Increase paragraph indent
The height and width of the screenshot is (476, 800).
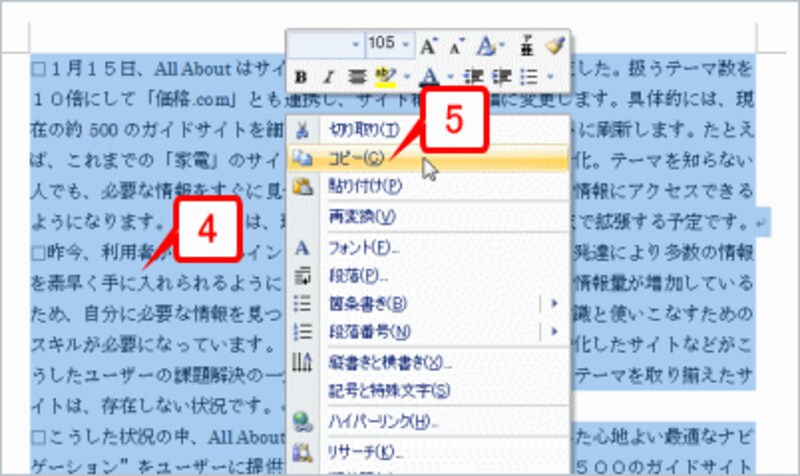[x=502, y=77]
